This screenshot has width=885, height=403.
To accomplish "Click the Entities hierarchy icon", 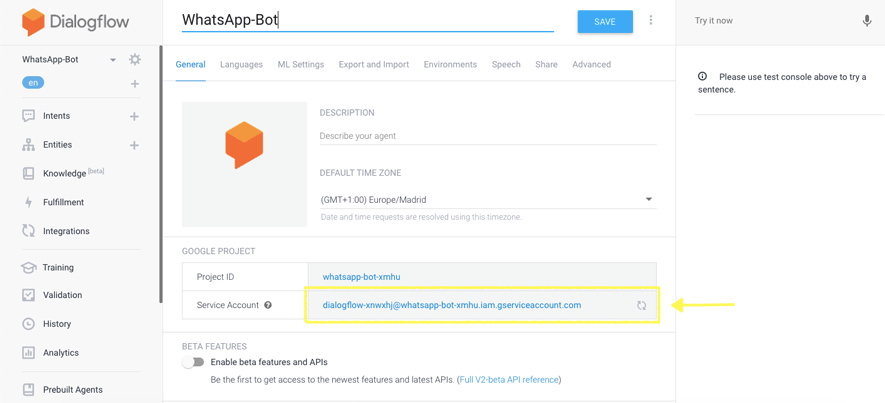I will coord(28,145).
